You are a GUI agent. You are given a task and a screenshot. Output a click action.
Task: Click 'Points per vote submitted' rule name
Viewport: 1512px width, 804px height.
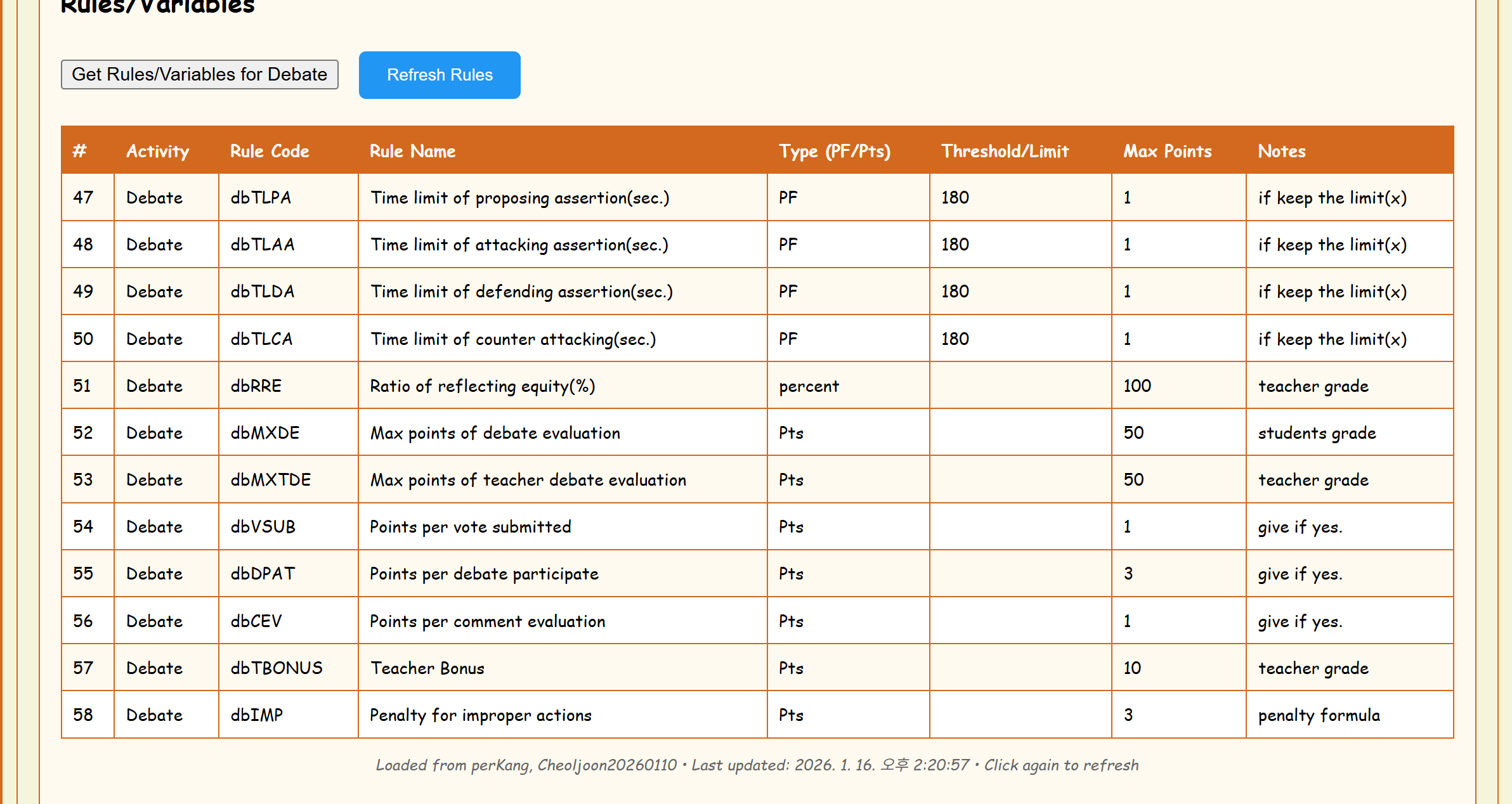471,527
